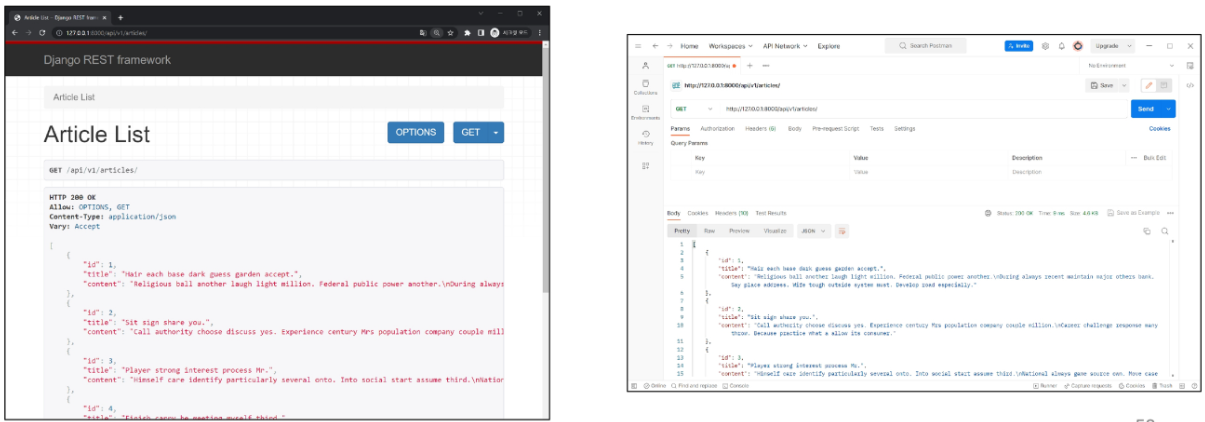The image size is (1205, 422).
Task: Copy the Postman response body
Action: click(1147, 231)
